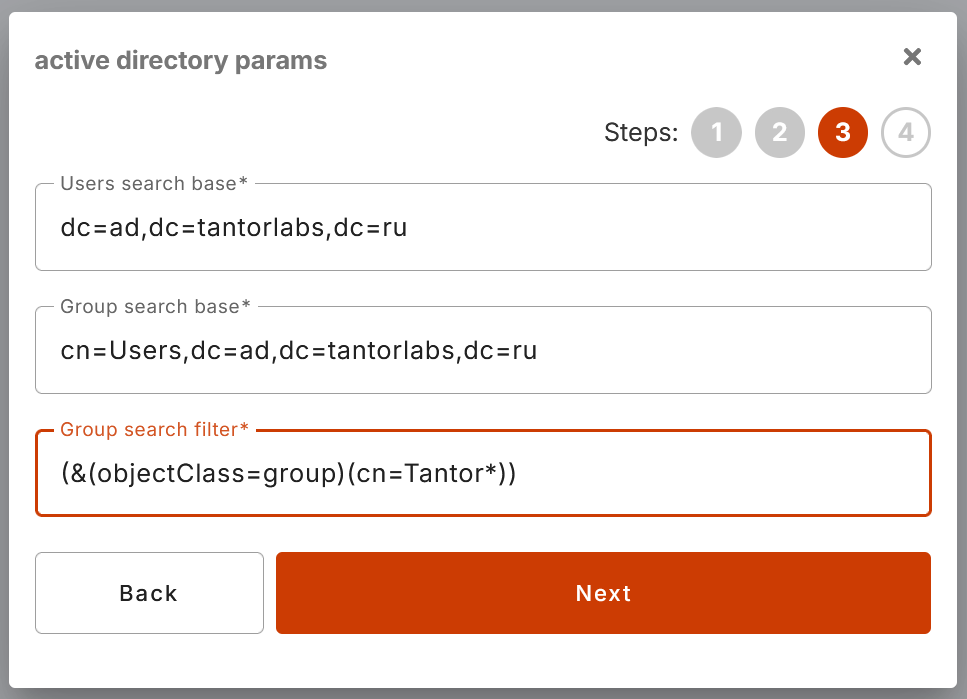Close the active directory params dialog
This screenshot has height=699, width=967.
coord(912,57)
